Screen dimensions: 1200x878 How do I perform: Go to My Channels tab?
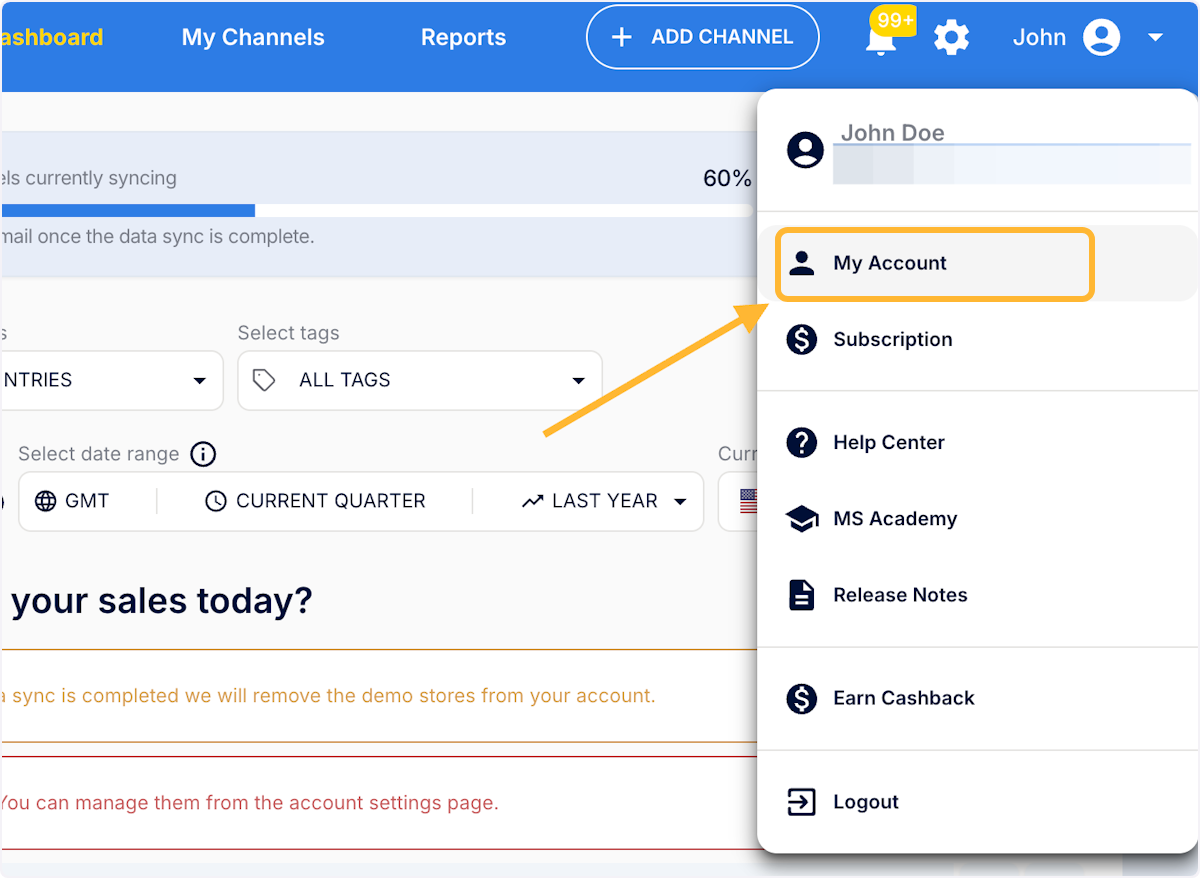point(253,37)
